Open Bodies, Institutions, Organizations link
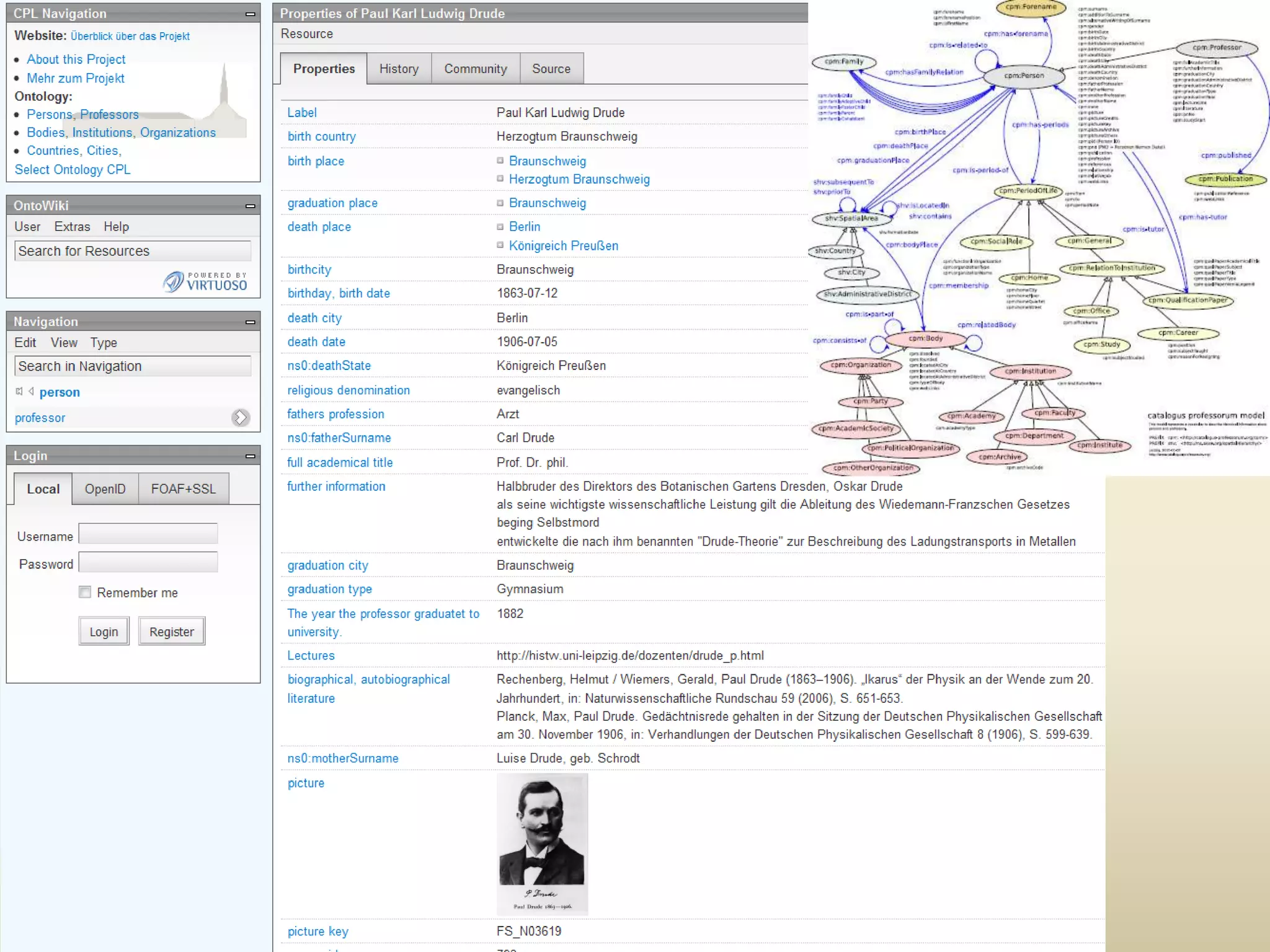The image size is (1270, 952). (x=122, y=133)
